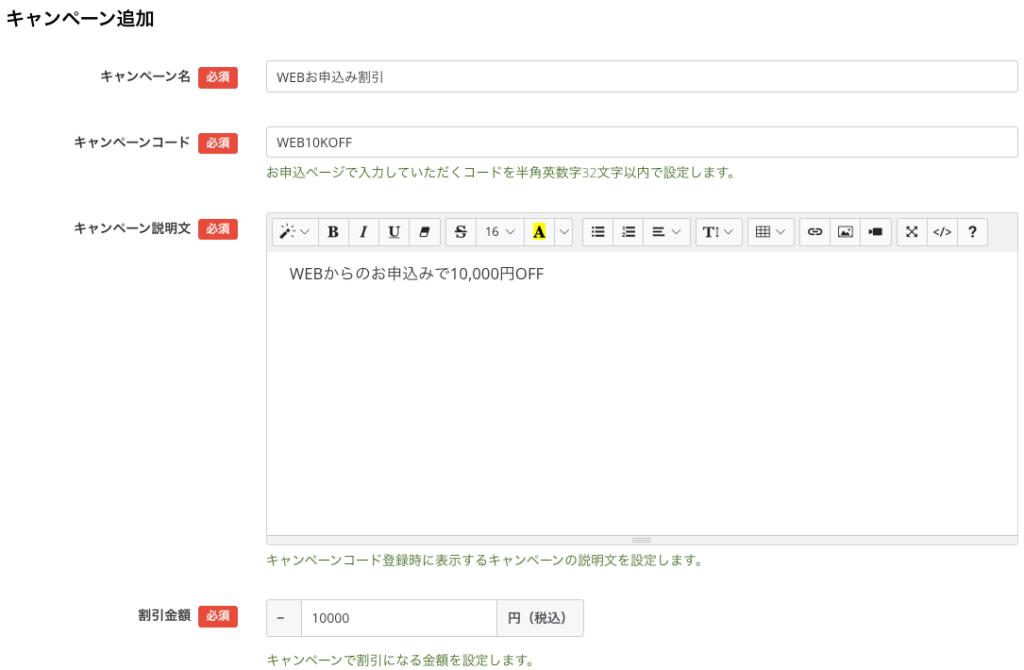
Task: Click the キャンペーンコード input field
Action: tap(641, 142)
